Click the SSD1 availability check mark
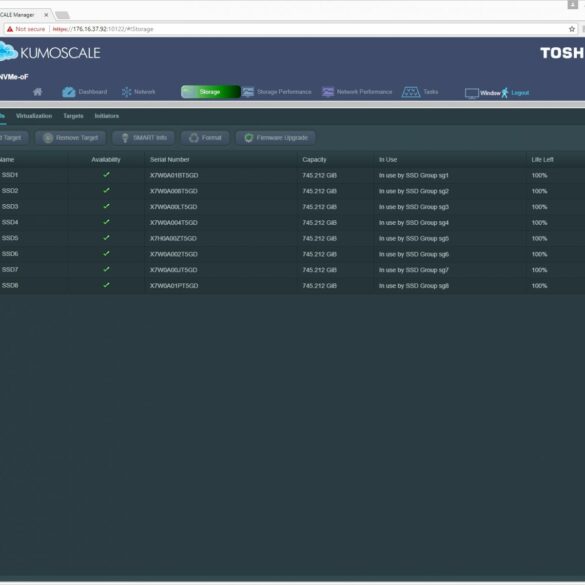585x585 pixels. [106, 174]
